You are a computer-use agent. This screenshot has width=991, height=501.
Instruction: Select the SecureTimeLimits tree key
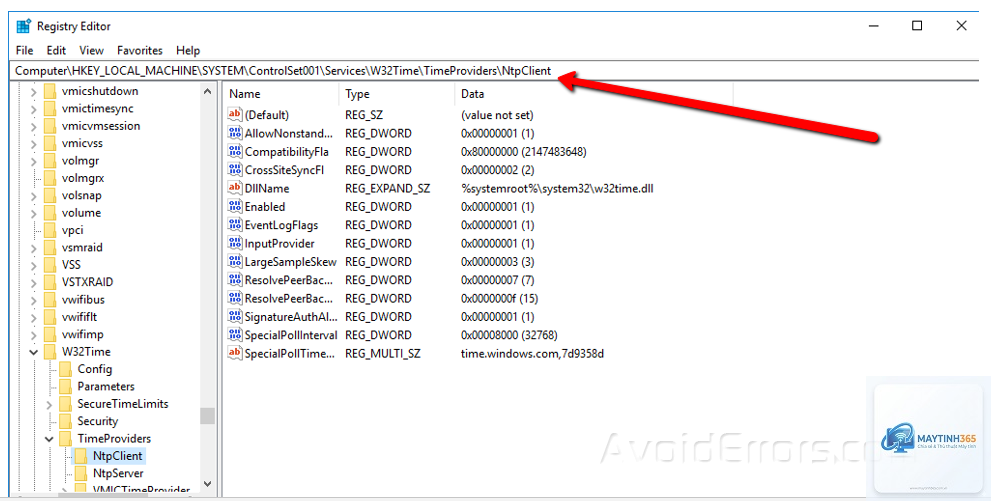[123, 404]
